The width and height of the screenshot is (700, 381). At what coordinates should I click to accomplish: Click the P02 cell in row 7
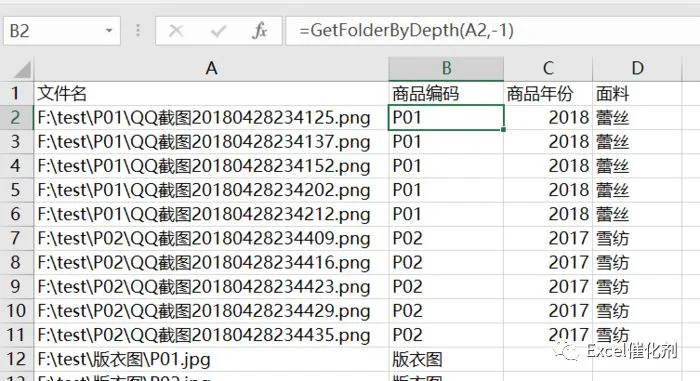point(446,238)
